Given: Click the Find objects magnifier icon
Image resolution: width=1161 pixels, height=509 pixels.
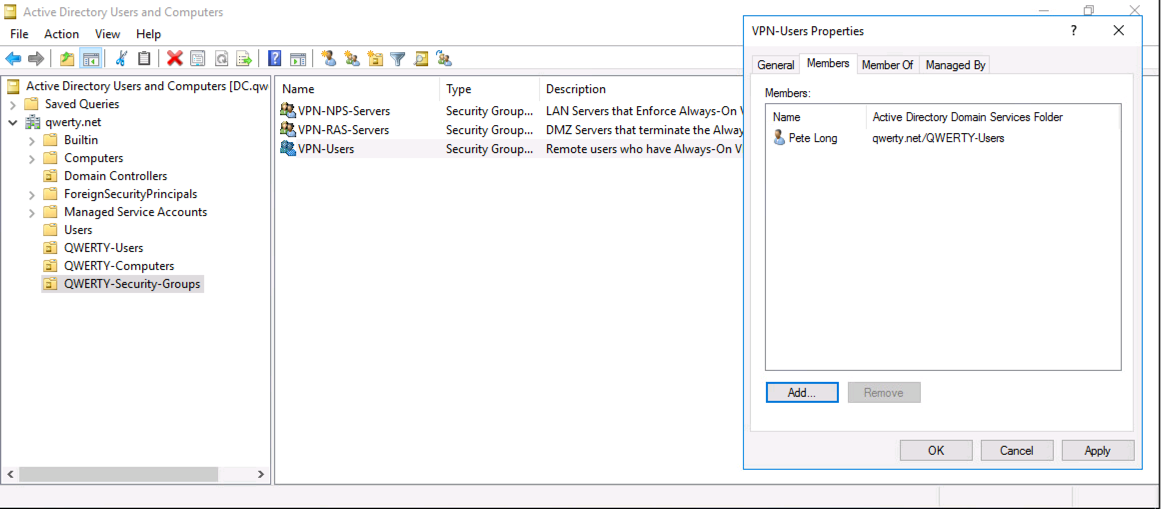Looking at the screenshot, I should (421, 59).
